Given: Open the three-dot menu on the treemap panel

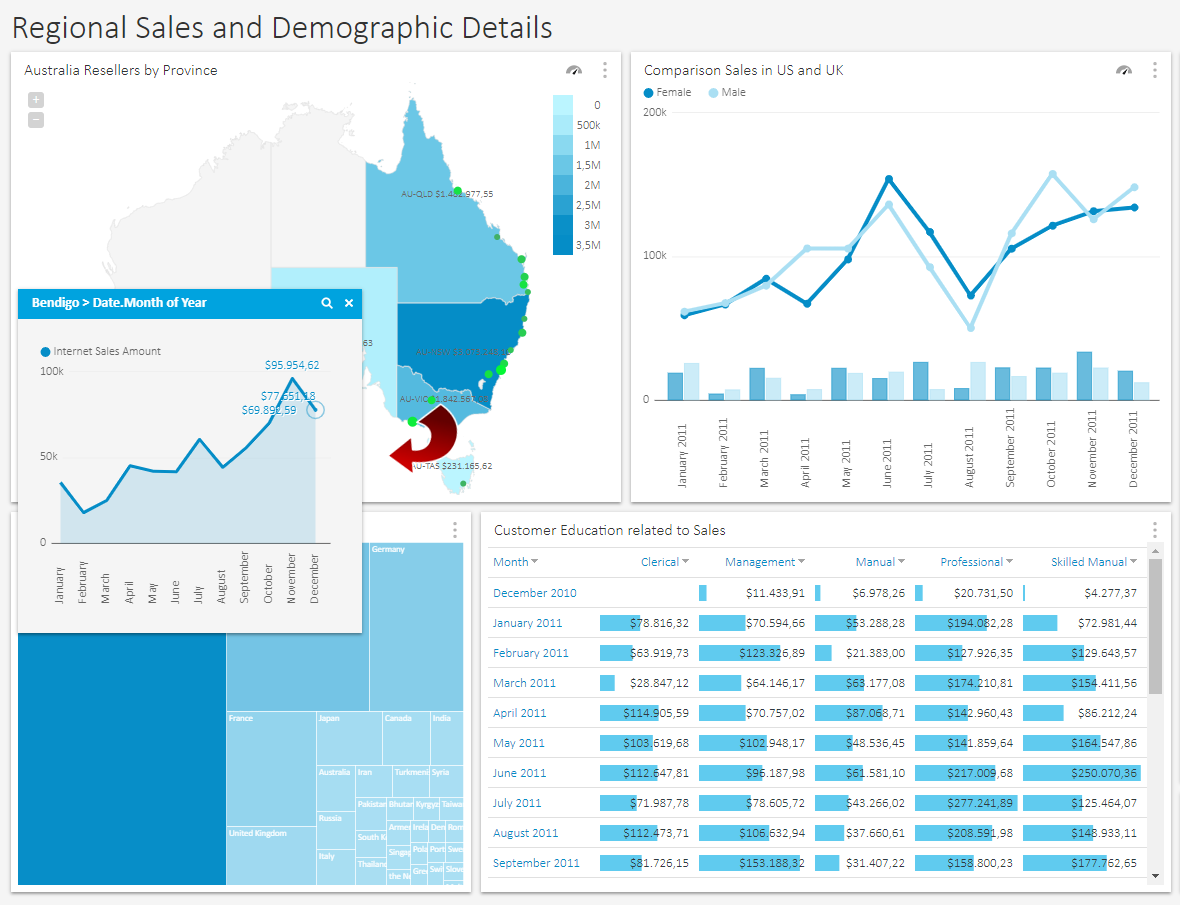Looking at the screenshot, I should click(x=455, y=530).
